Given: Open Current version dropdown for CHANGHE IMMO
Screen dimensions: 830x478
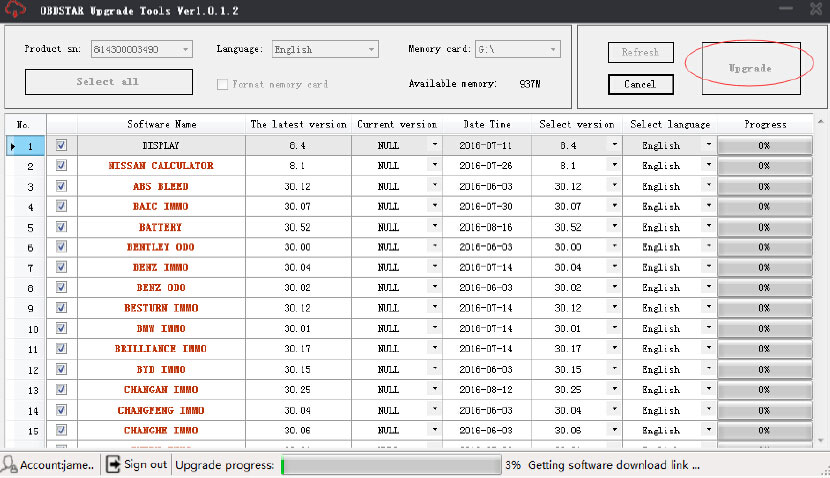Looking at the screenshot, I should (435, 429).
